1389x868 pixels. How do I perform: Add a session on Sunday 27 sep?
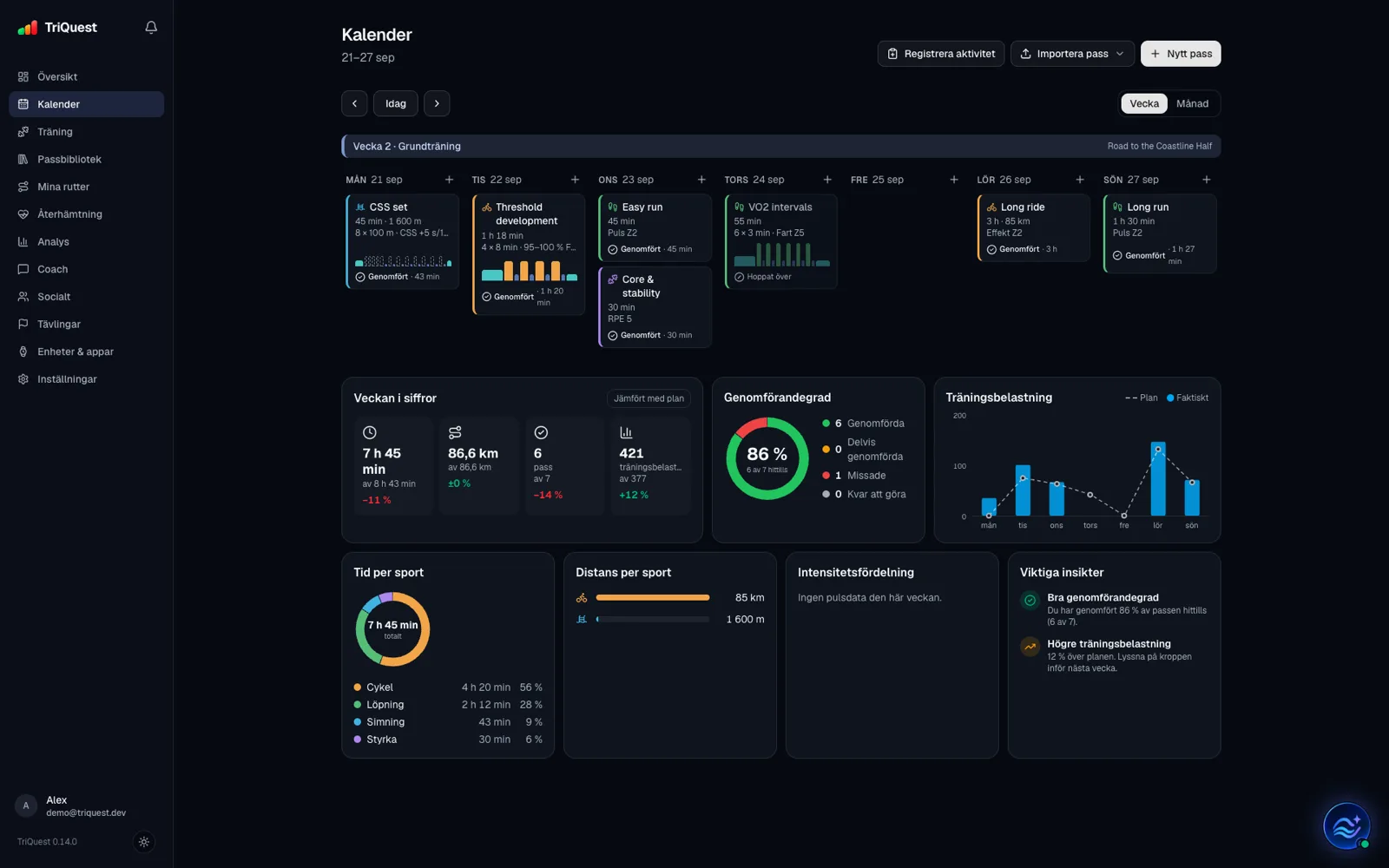click(x=1207, y=180)
